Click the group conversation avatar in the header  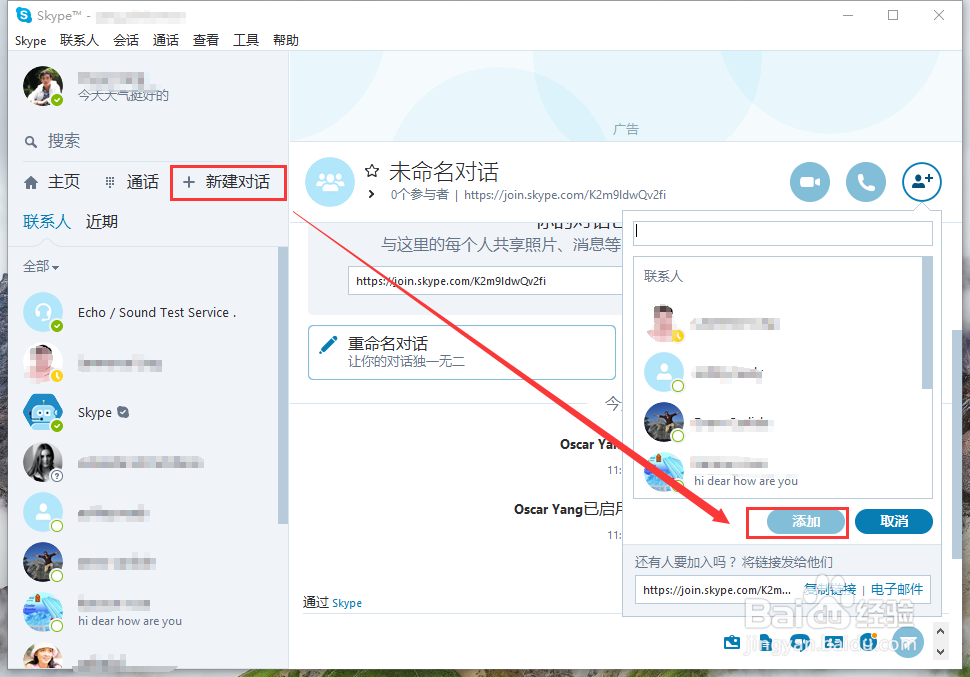click(x=330, y=182)
